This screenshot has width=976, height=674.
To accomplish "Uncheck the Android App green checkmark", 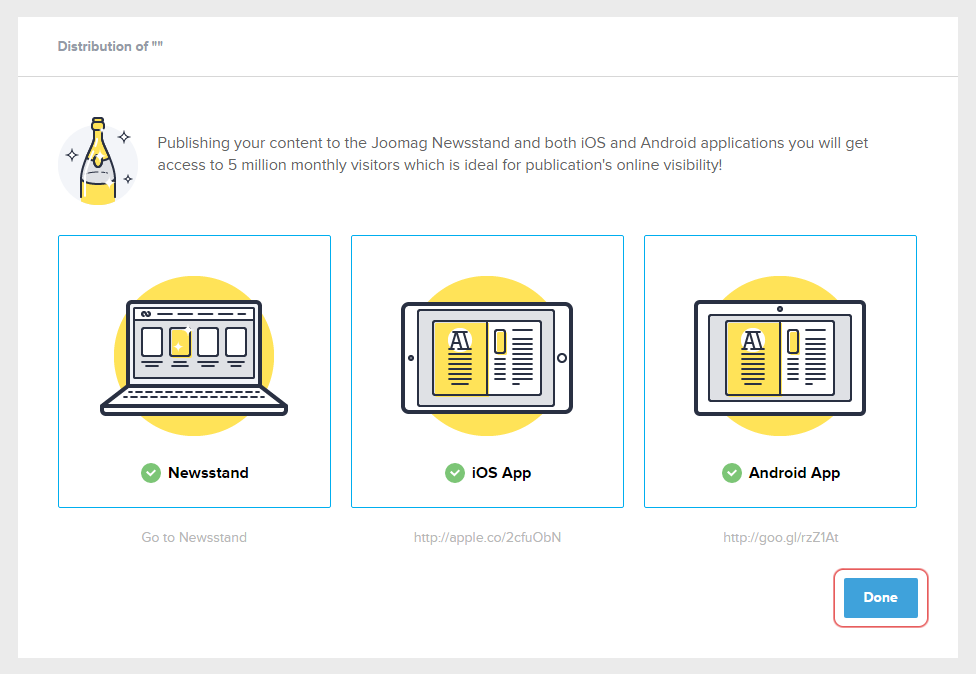I will 732,473.
